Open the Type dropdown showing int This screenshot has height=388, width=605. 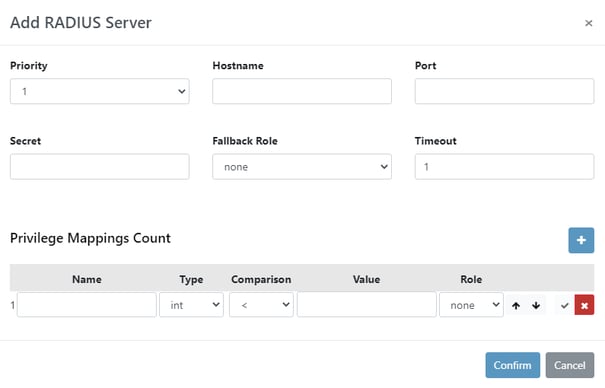pos(191,305)
